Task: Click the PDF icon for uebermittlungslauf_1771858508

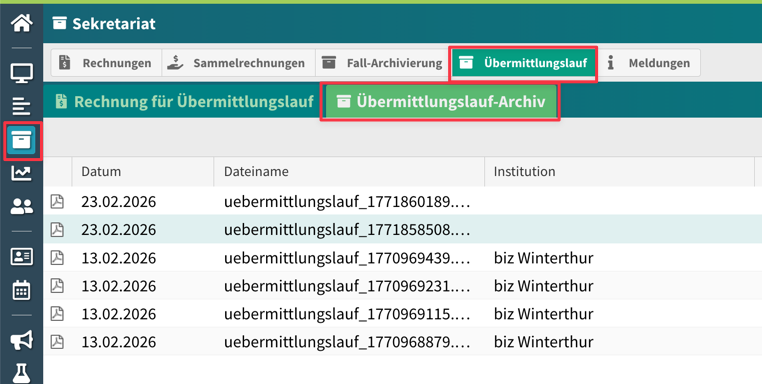Action: point(57,229)
